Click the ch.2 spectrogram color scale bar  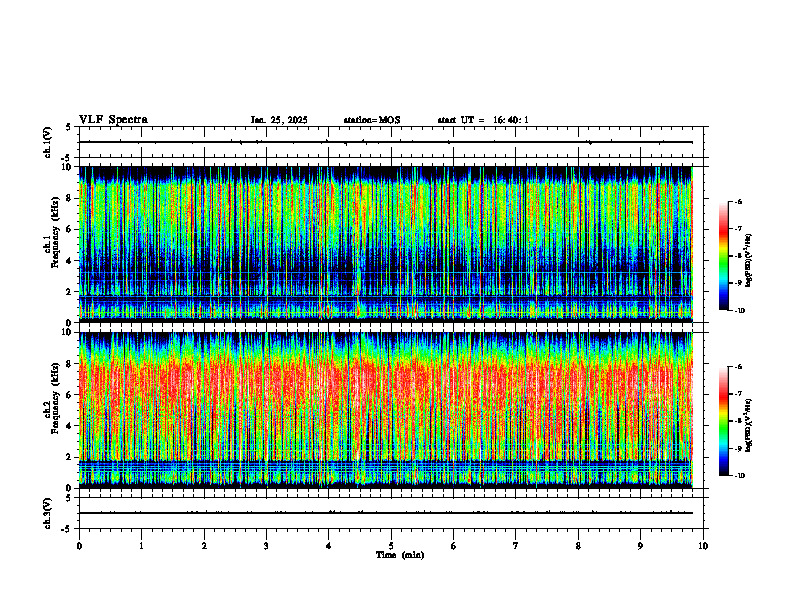click(724, 421)
